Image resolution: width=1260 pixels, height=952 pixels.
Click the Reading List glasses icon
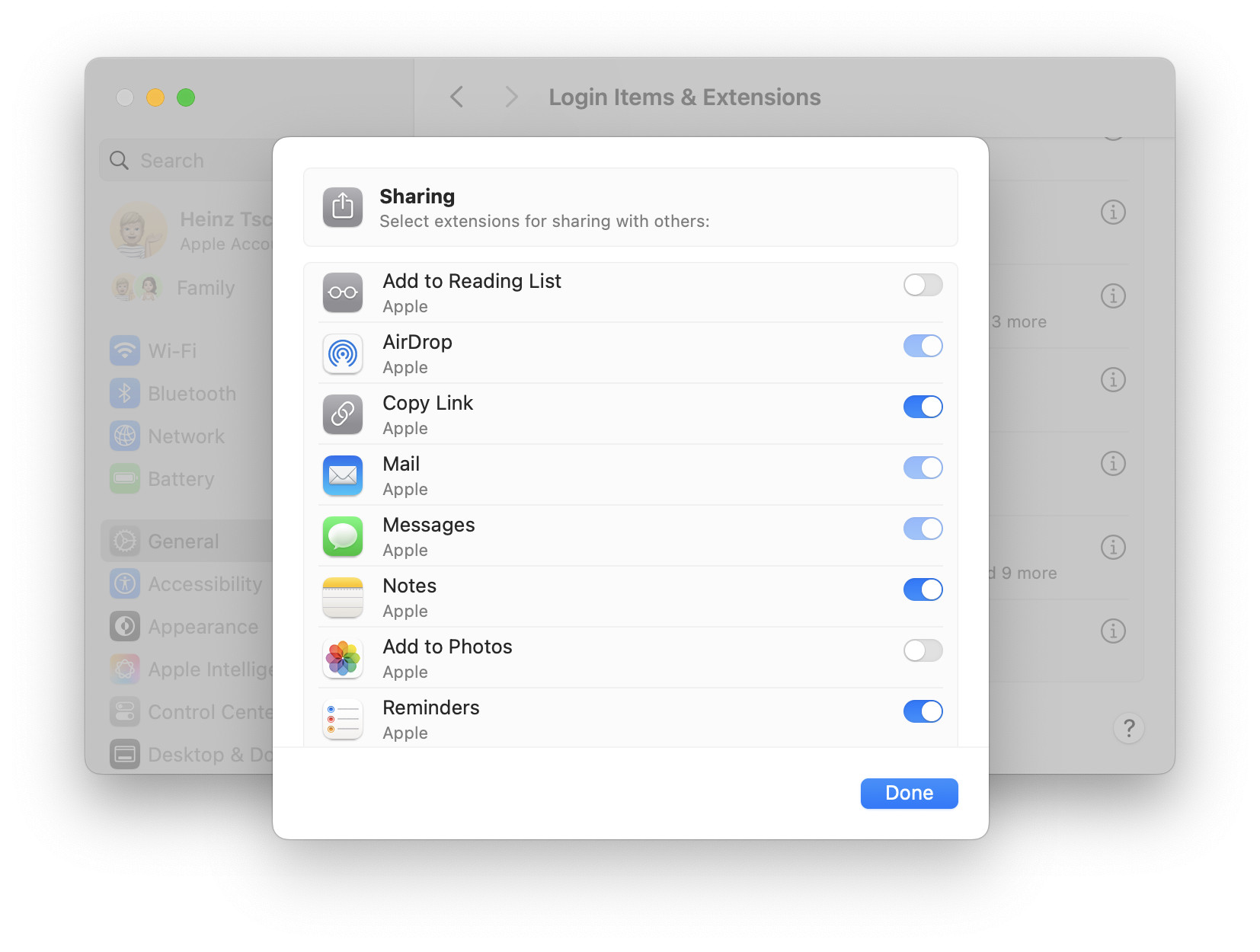pos(343,292)
